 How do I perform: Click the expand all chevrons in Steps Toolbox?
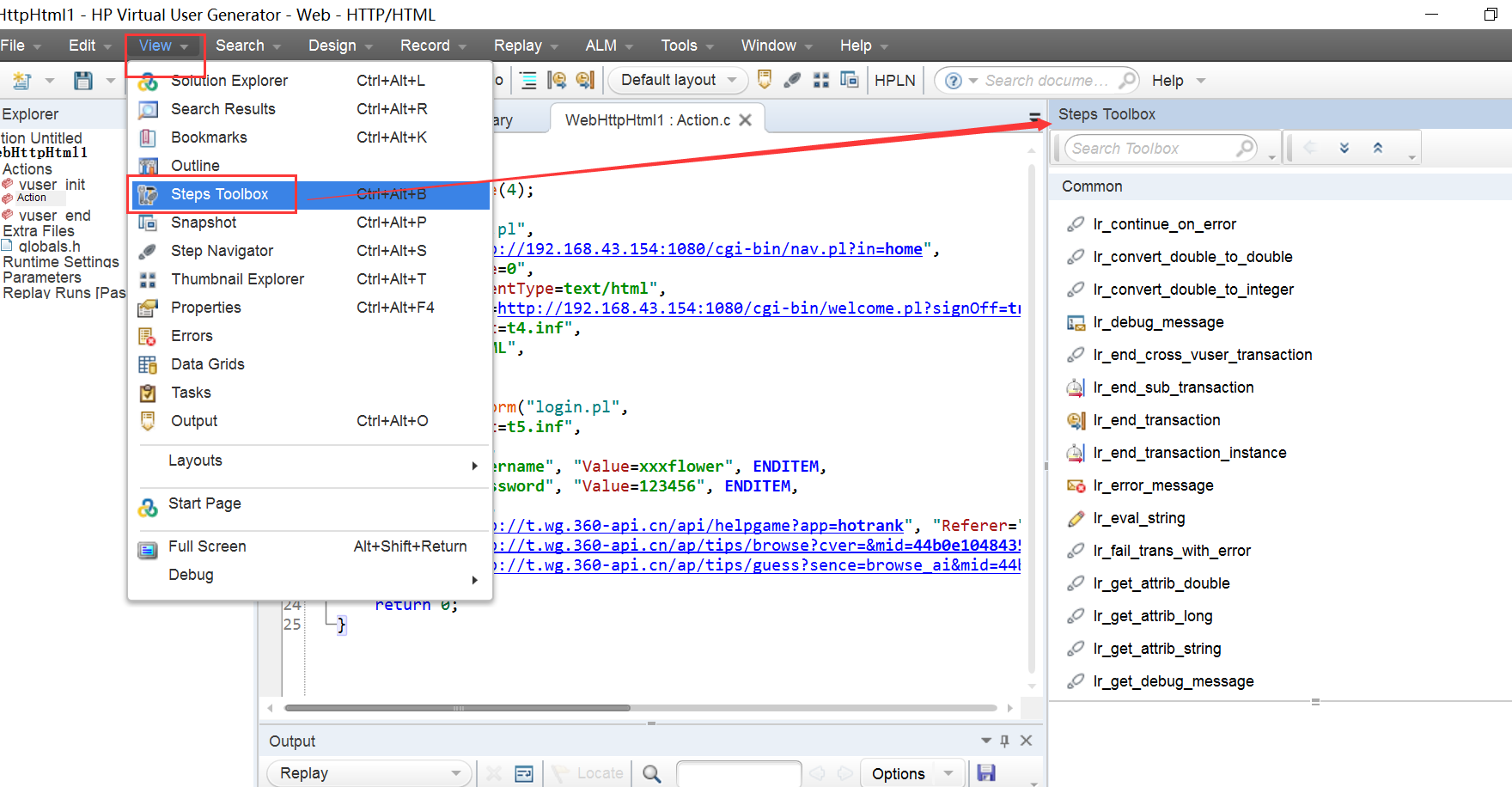point(1344,148)
